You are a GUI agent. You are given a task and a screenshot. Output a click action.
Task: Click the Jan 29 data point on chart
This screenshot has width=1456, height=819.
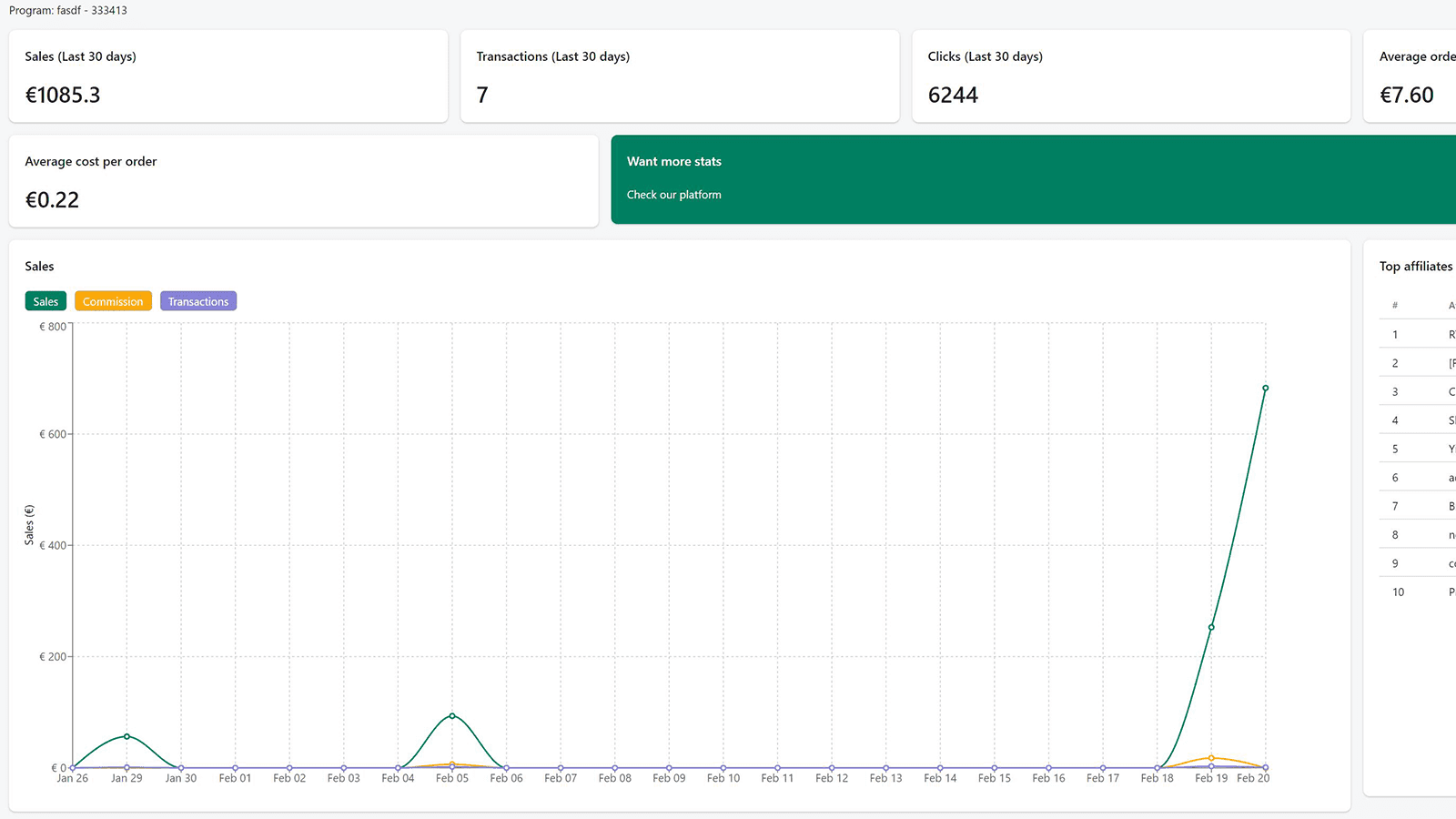(126, 736)
